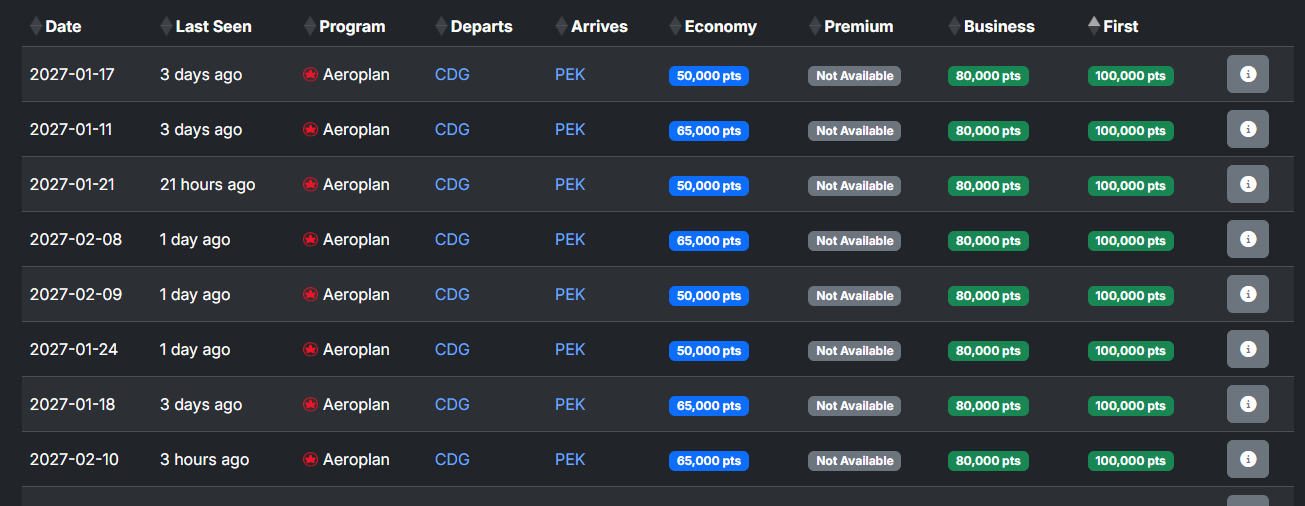The height and width of the screenshot is (506, 1305).
Task: Open PEK airport link in 2027-01-11 row
Action: (x=570, y=130)
